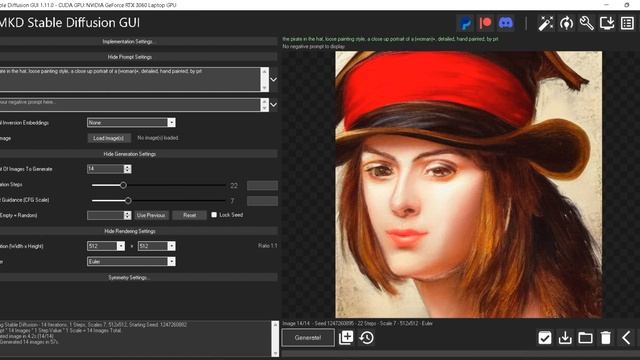The width and height of the screenshot is (640, 360).
Task: Click 'No negative prompt to display' text
Action: click(313, 47)
